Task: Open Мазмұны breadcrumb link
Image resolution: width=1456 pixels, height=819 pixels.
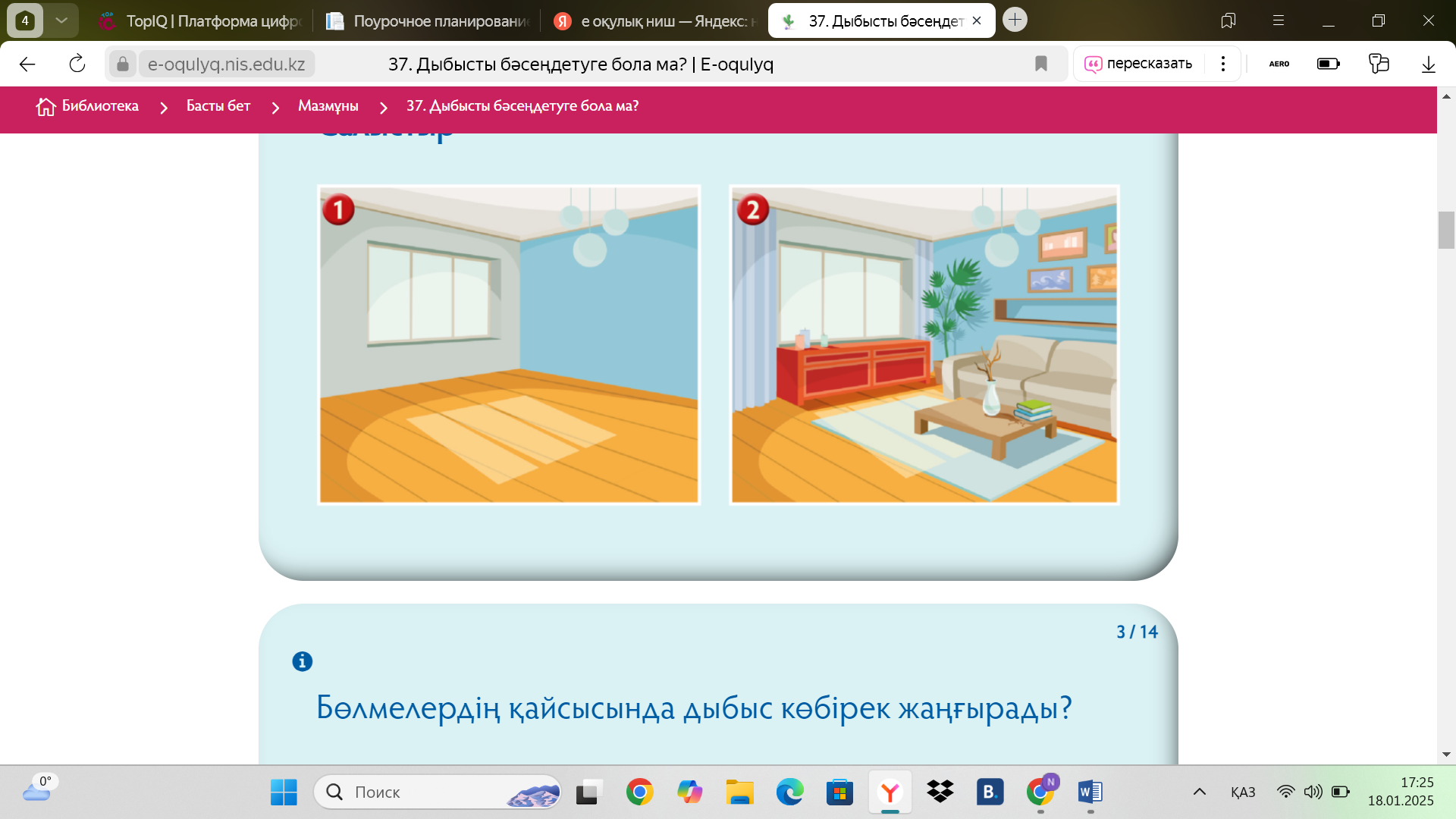Action: click(328, 106)
